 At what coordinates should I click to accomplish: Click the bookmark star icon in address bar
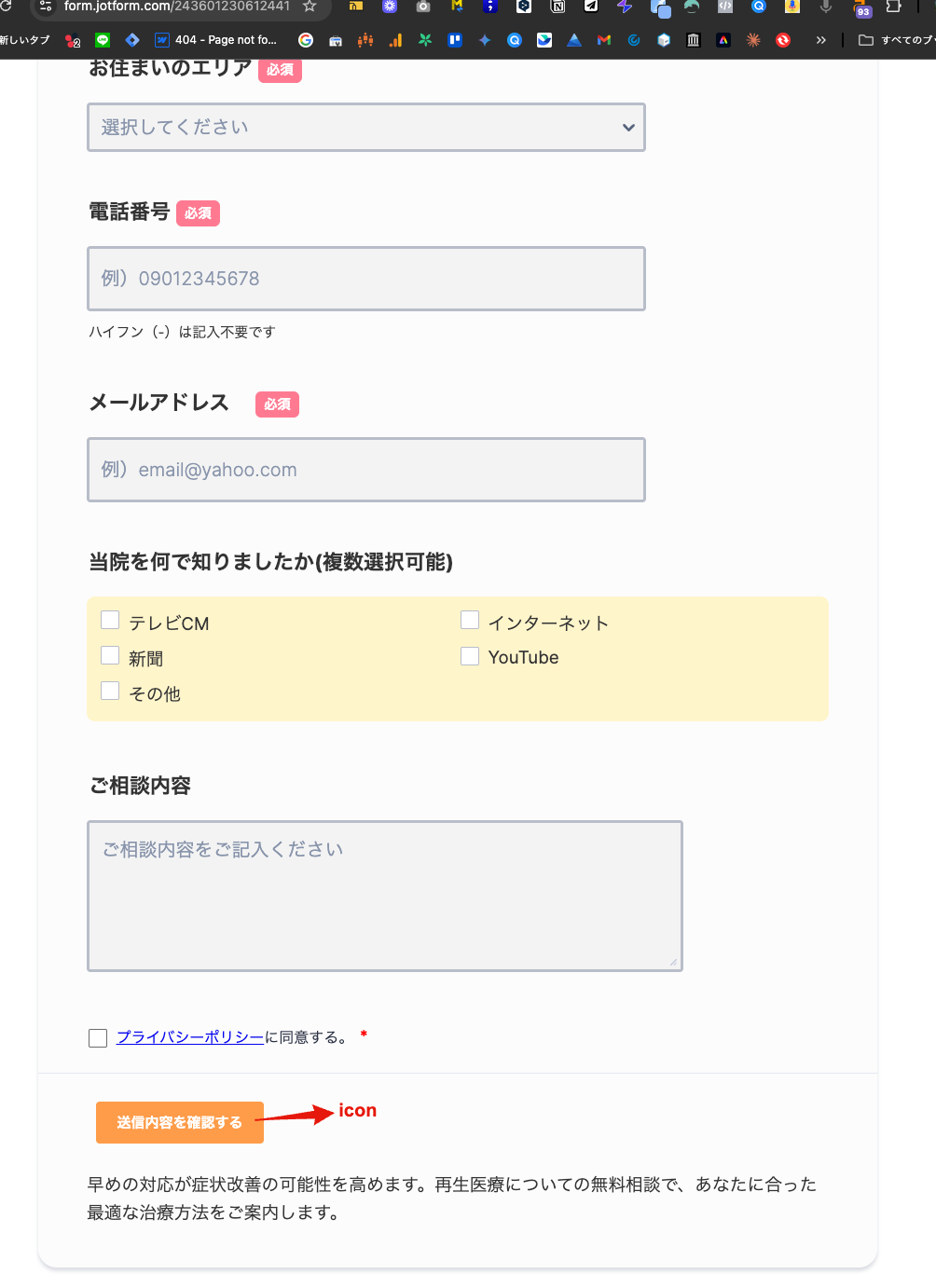click(310, 7)
